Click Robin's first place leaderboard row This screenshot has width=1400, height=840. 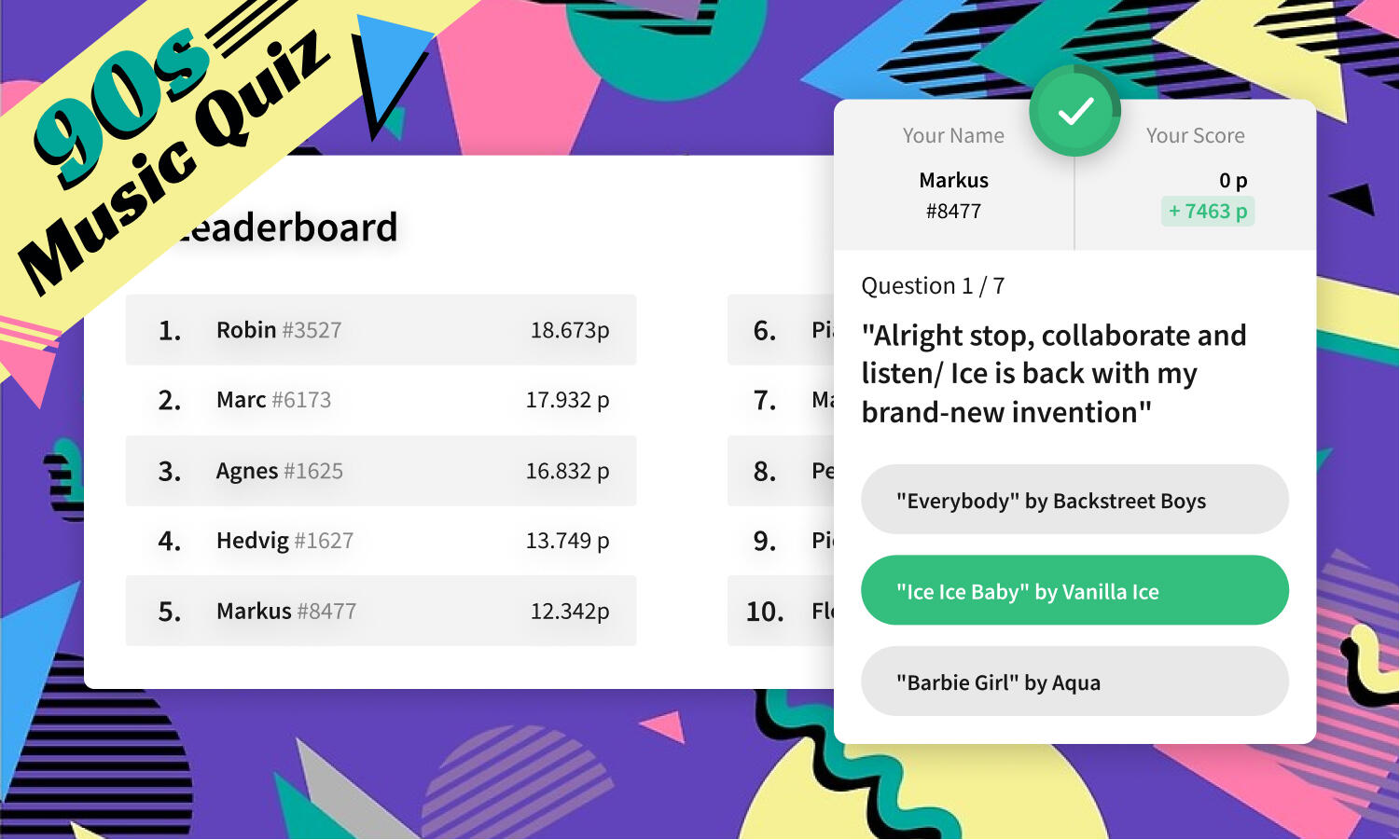point(381,330)
